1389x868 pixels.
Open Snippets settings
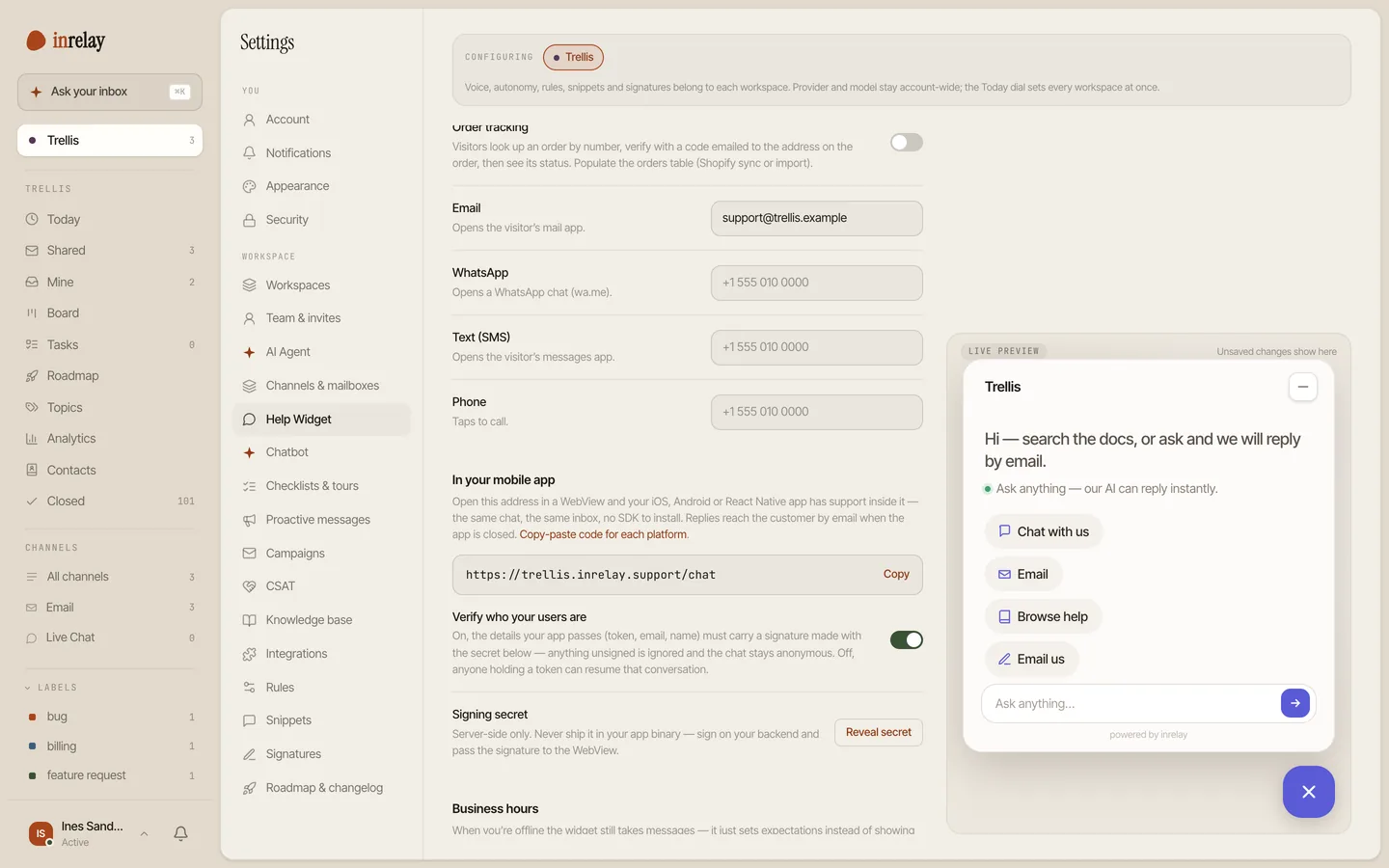click(321, 720)
